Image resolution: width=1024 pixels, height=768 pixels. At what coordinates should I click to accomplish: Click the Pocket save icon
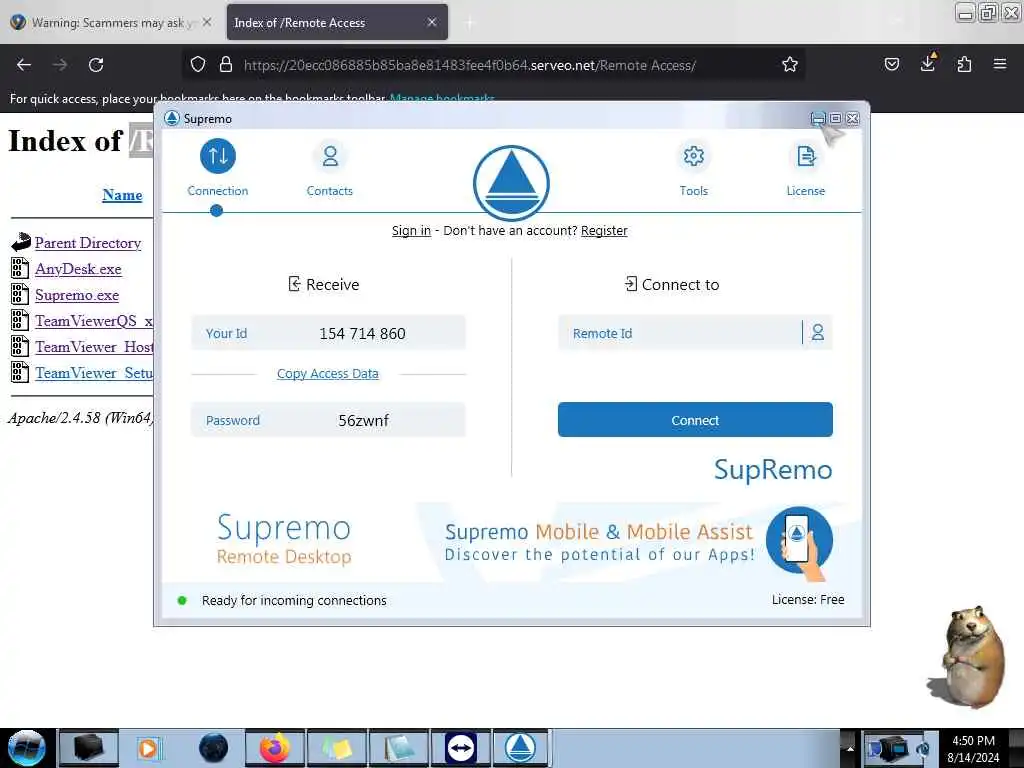point(892,64)
